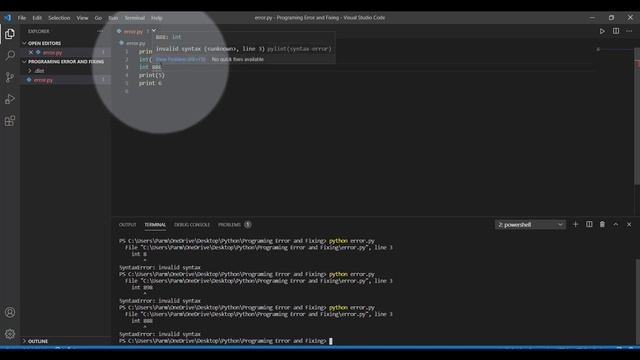Create a new terminal with plus icon
This screenshot has height=360, width=640.
click(x=576, y=224)
